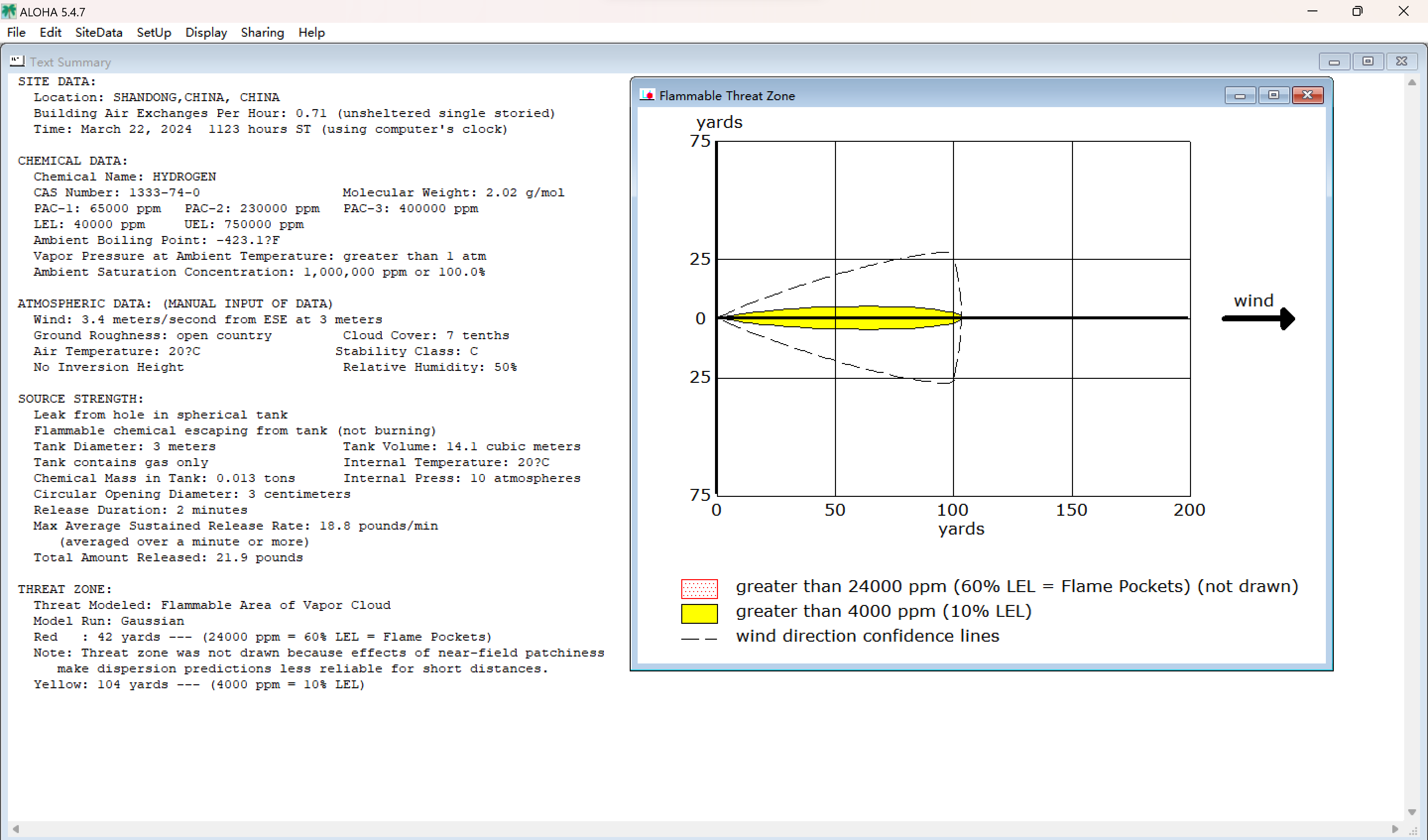Viewport: 1428px width, 840px height.
Task: Open the File menu
Action: click(16, 32)
